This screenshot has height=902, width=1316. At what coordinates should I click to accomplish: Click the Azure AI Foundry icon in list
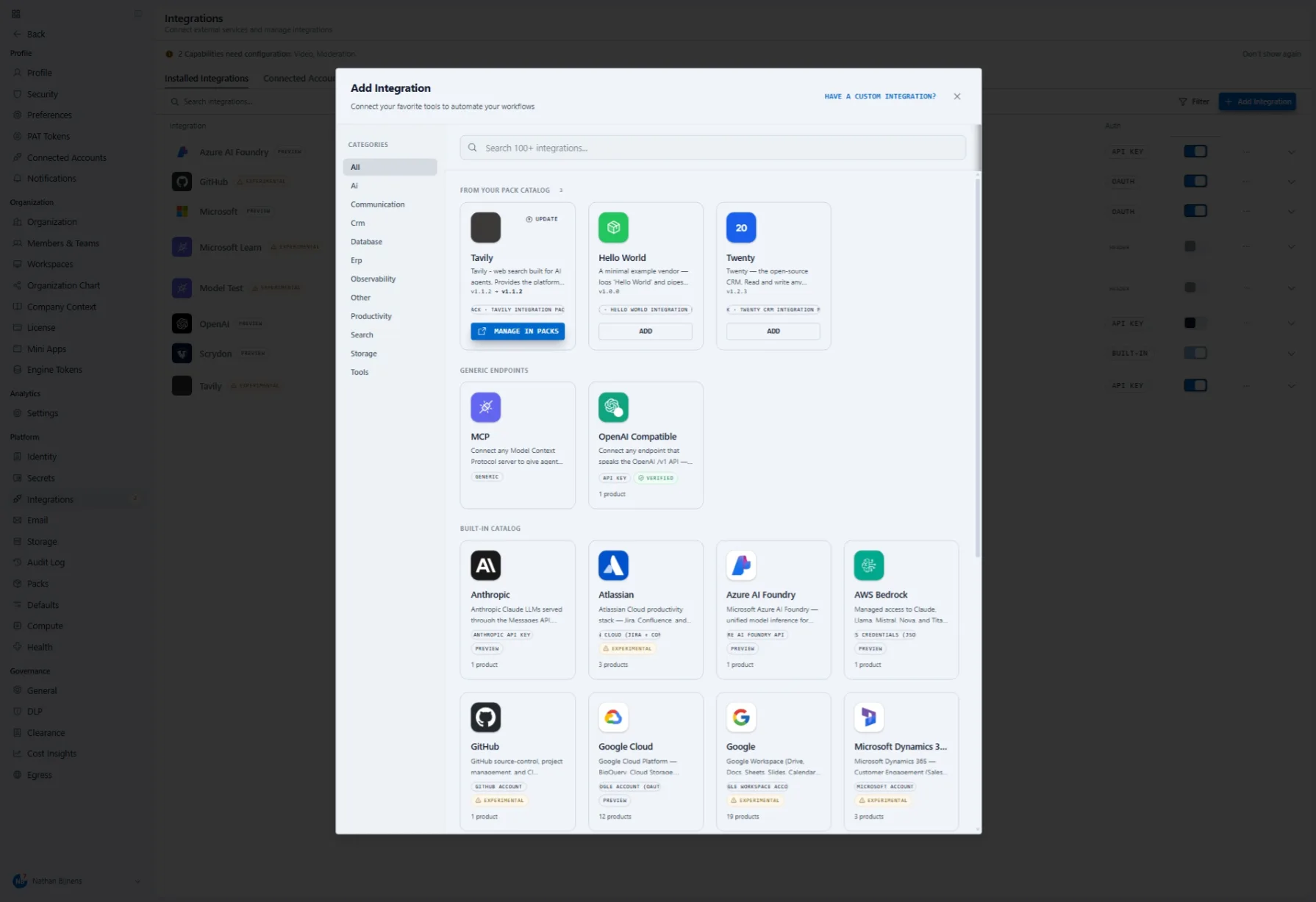pos(182,152)
